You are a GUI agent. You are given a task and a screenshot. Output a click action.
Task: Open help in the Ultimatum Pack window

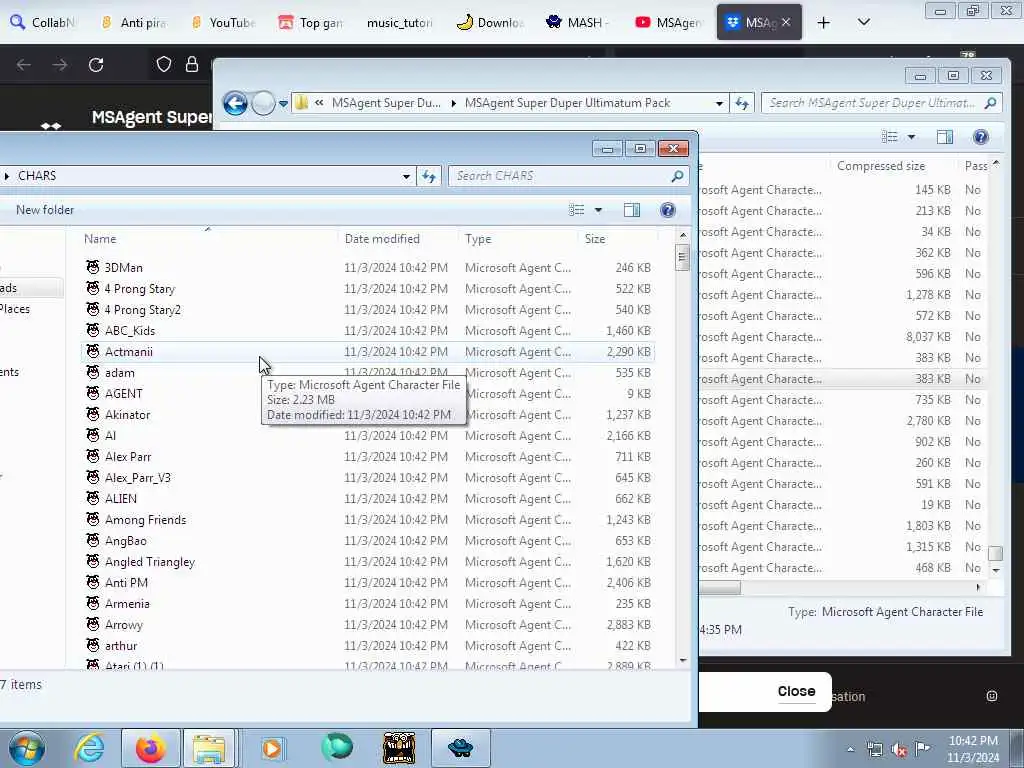[980, 136]
